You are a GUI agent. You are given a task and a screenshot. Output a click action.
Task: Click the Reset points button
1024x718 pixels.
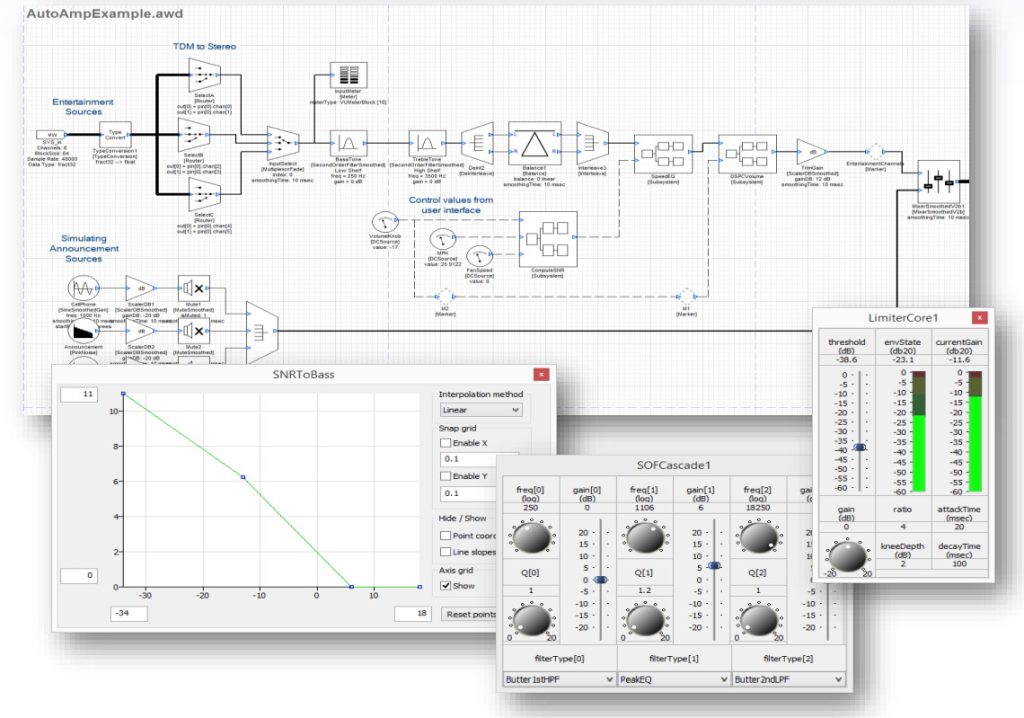470,613
